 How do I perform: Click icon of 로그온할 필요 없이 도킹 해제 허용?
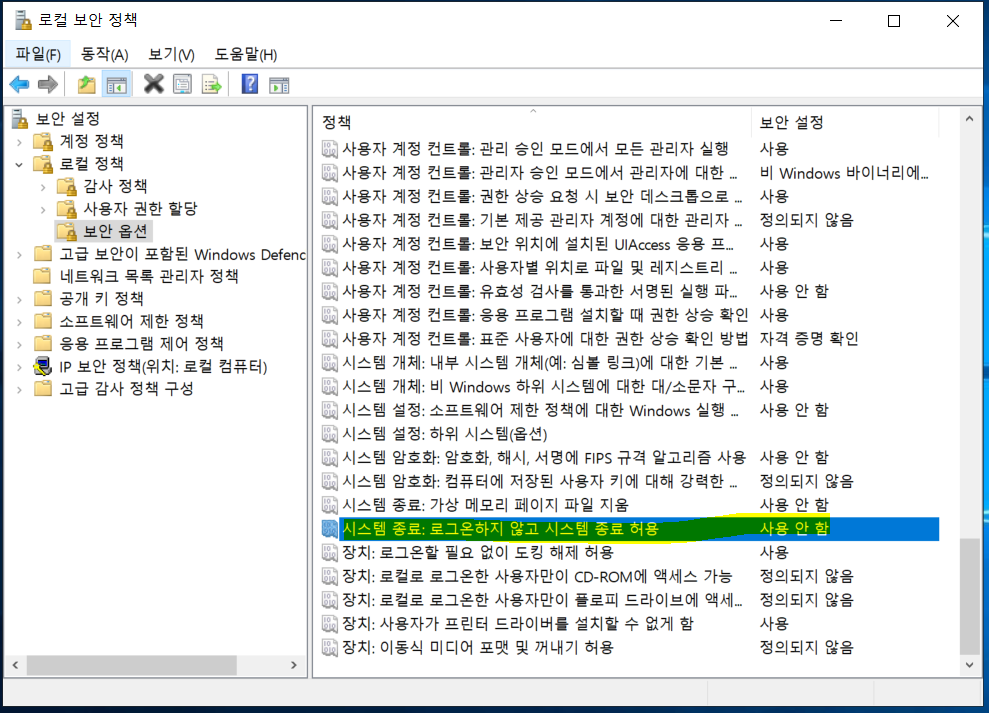330,553
